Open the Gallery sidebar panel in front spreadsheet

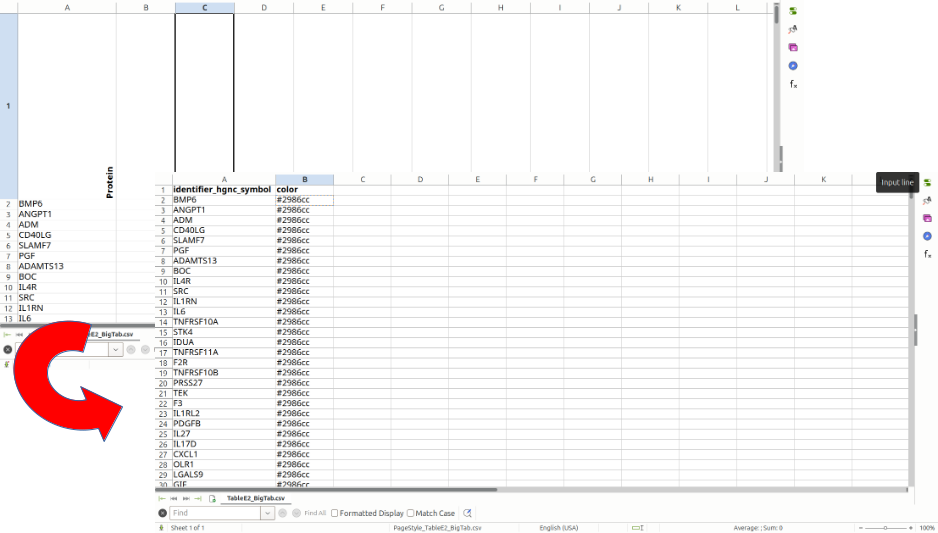tap(927, 218)
